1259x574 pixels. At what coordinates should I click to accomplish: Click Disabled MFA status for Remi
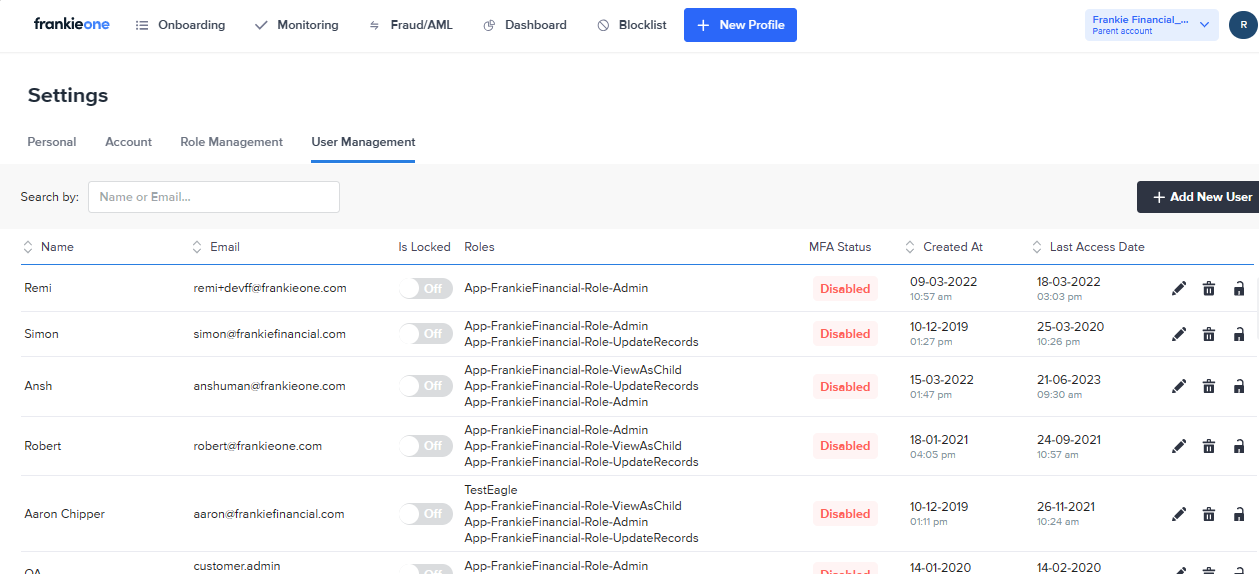[845, 289]
